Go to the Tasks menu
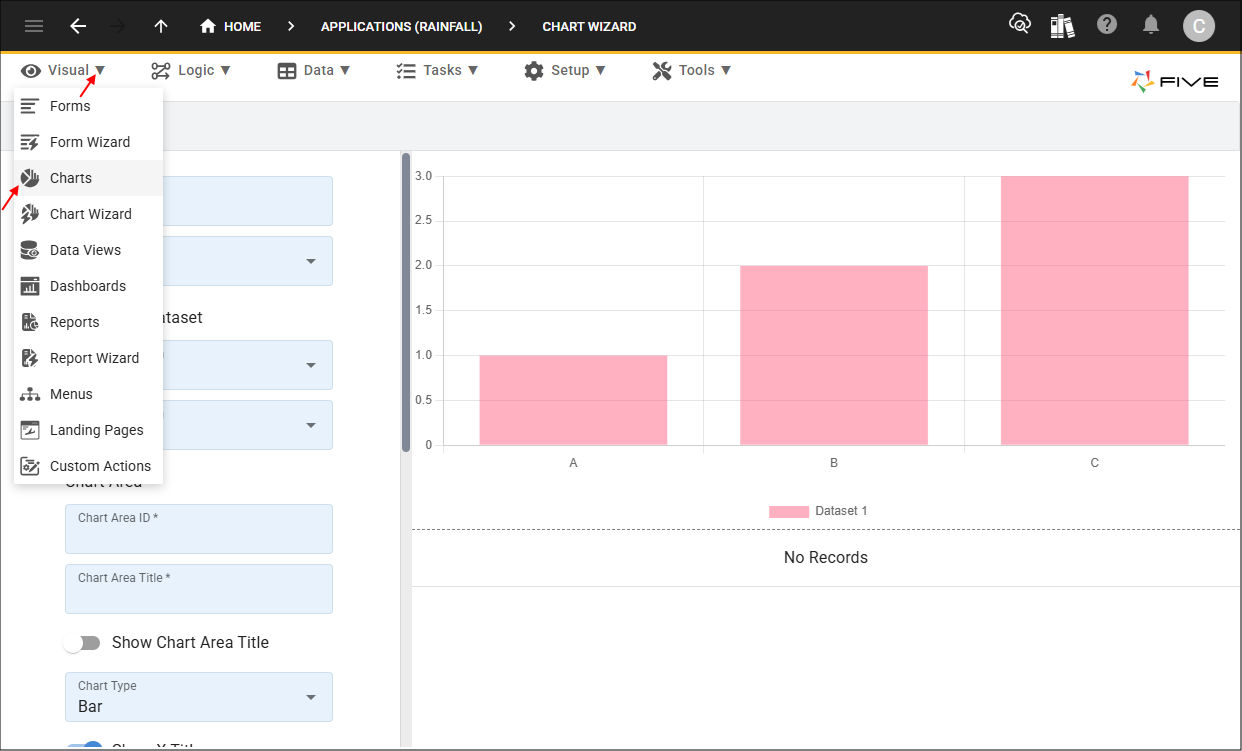Viewport: 1242px width, 751px height. [437, 70]
